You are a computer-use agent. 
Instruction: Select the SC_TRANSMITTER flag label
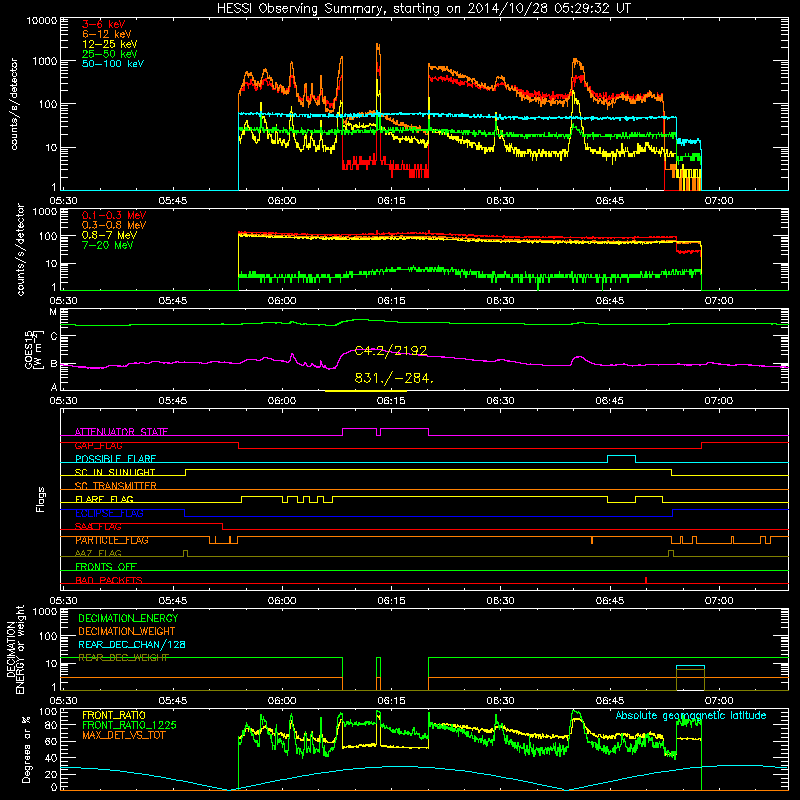[x=116, y=486]
